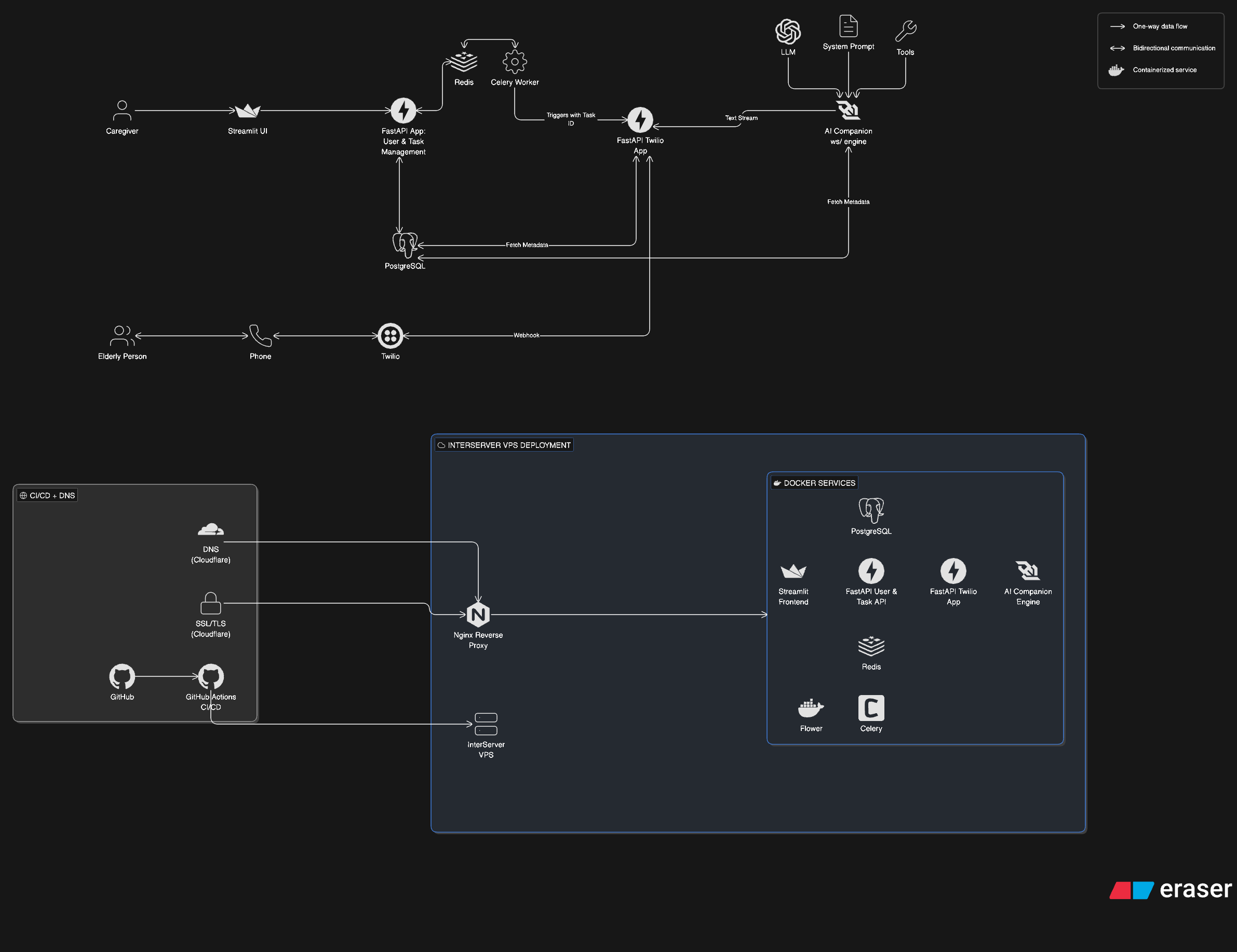Click the Text Stream connection label
1237x952 pixels.
[x=741, y=118]
